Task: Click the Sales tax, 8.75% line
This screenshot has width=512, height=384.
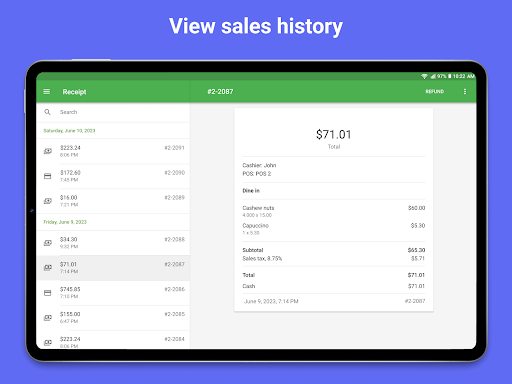Action: pyautogui.click(x=334, y=258)
